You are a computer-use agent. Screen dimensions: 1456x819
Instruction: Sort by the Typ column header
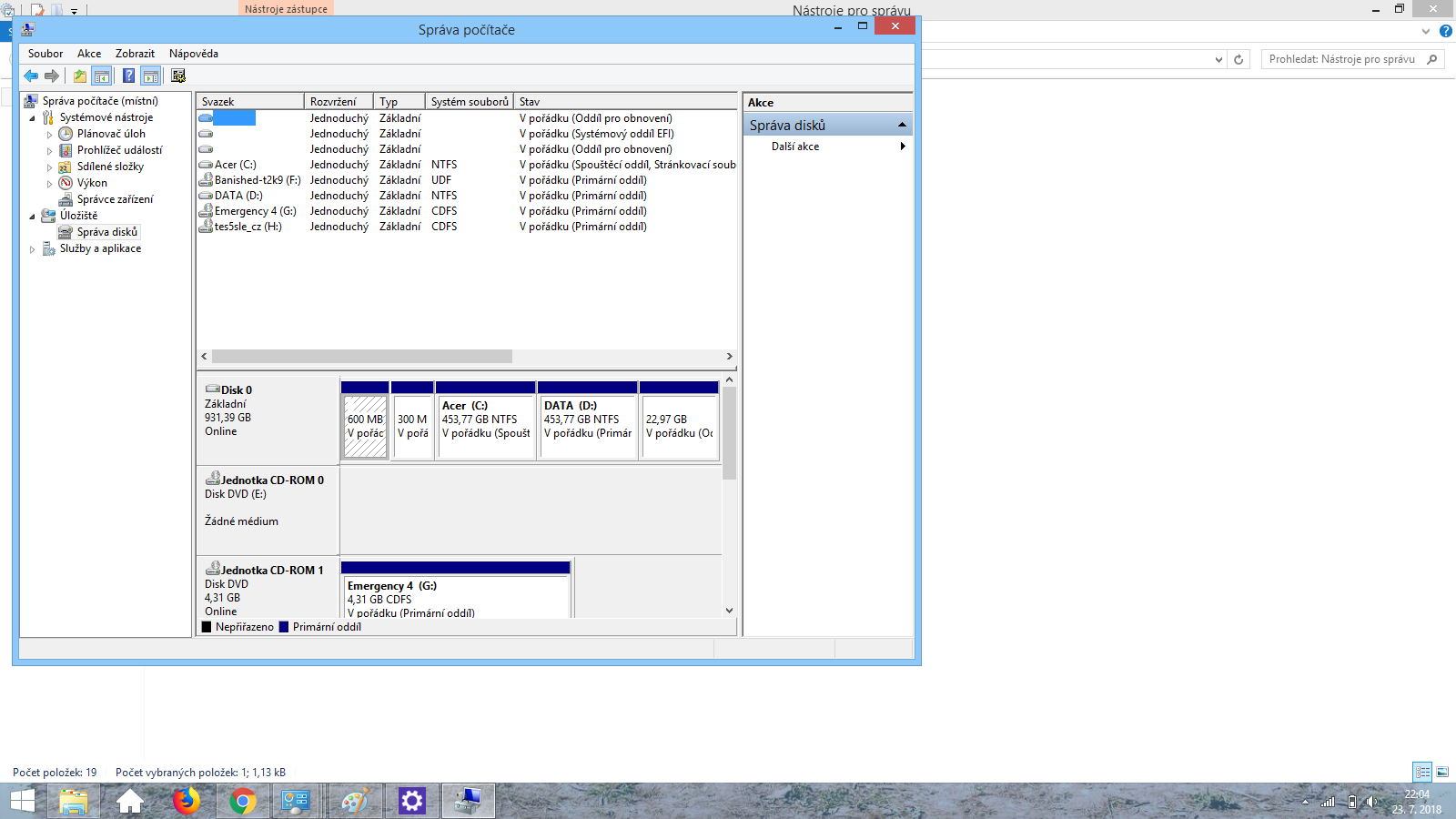click(399, 102)
